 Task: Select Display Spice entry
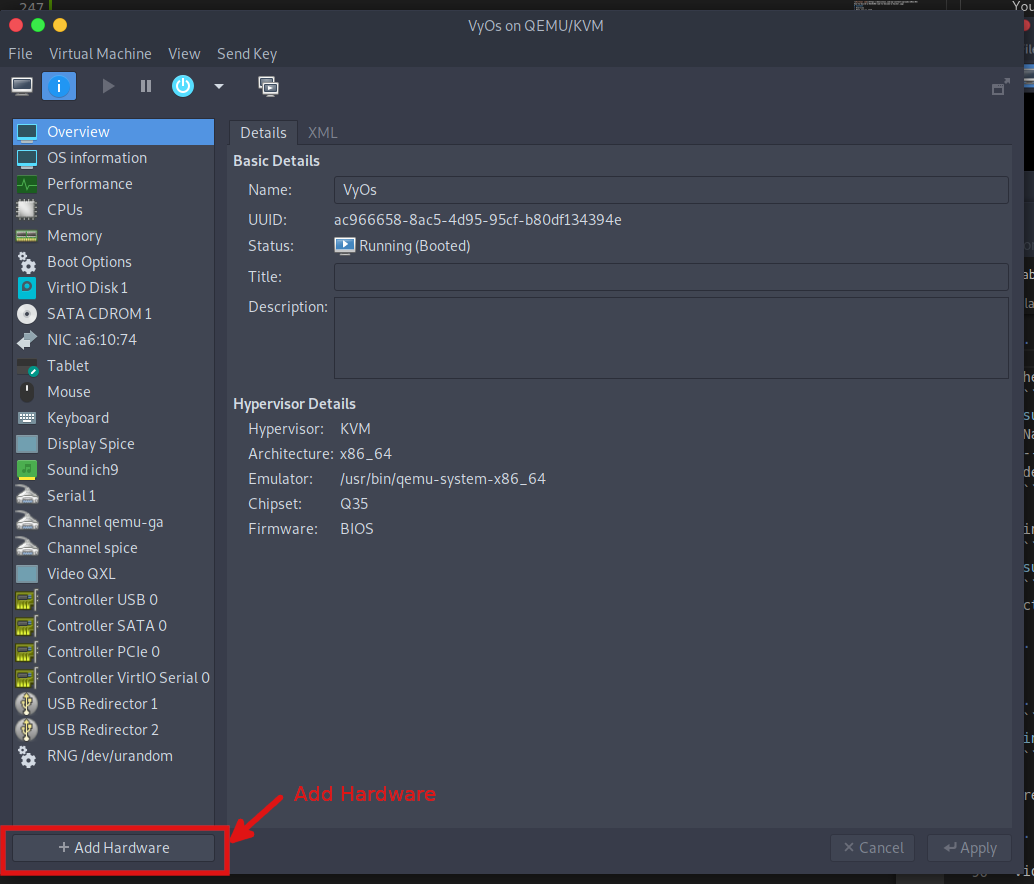(x=113, y=444)
